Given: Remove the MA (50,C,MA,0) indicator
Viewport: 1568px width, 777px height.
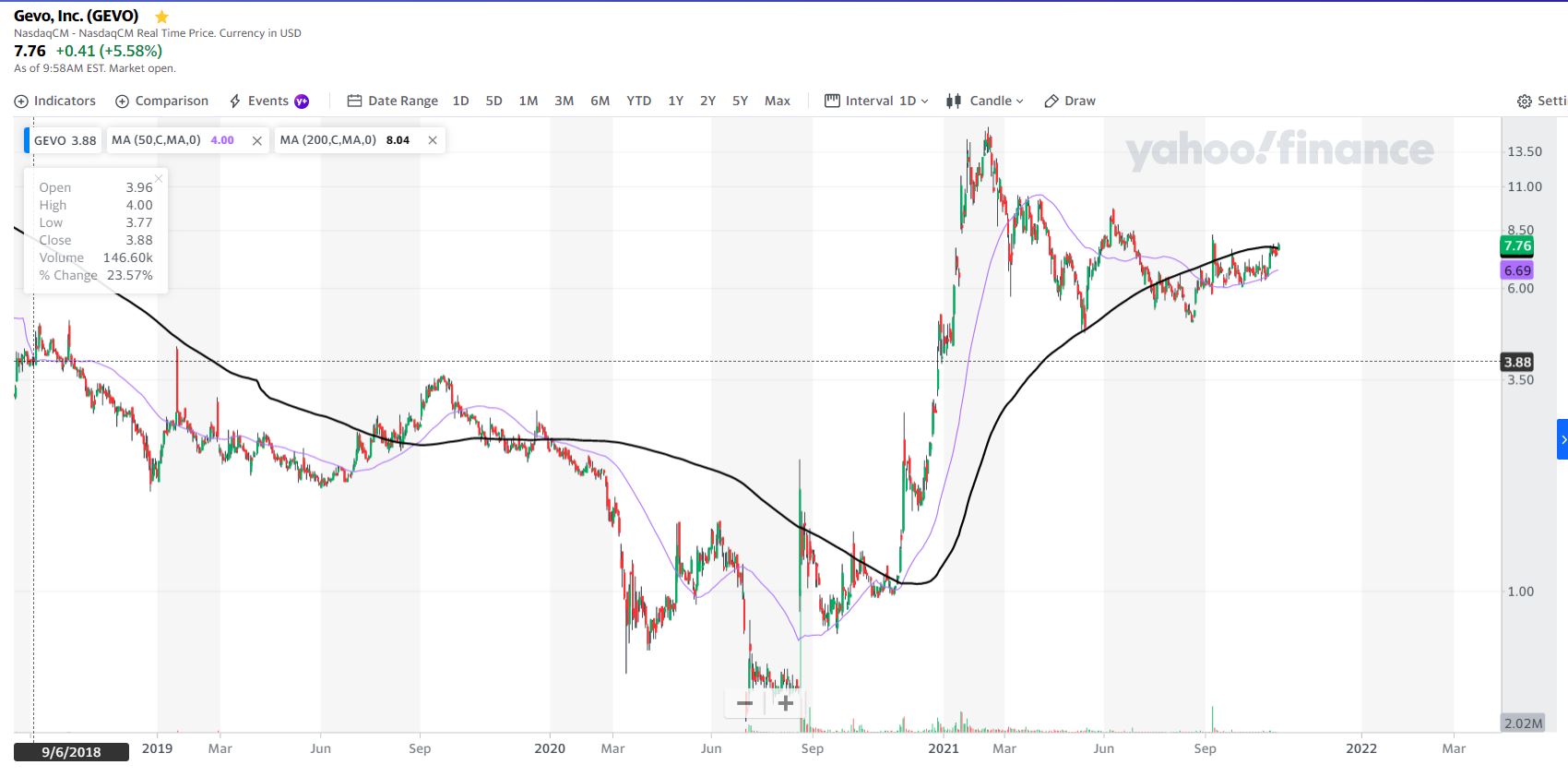Looking at the screenshot, I should [x=257, y=140].
